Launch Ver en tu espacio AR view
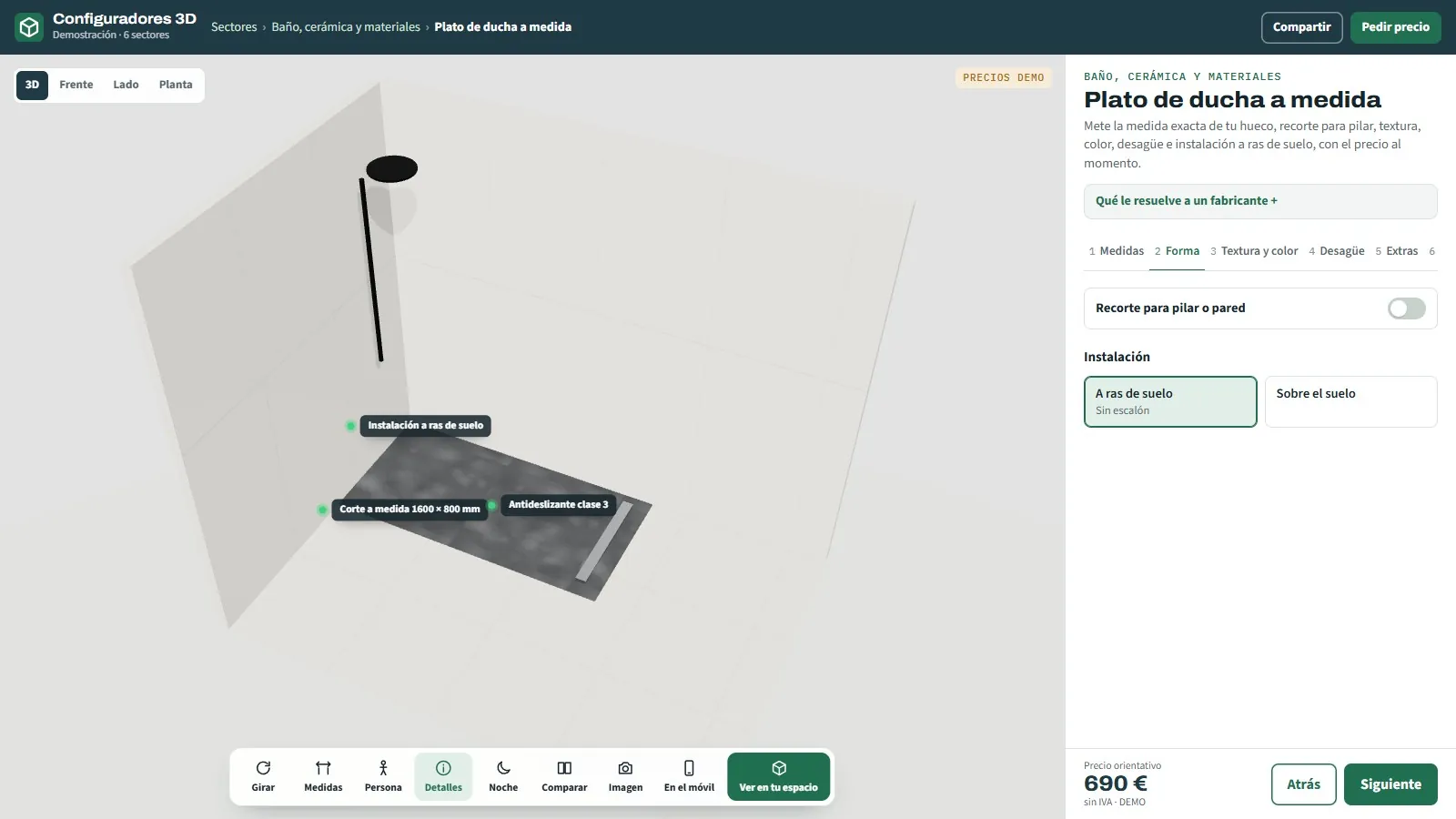 [x=778, y=776]
